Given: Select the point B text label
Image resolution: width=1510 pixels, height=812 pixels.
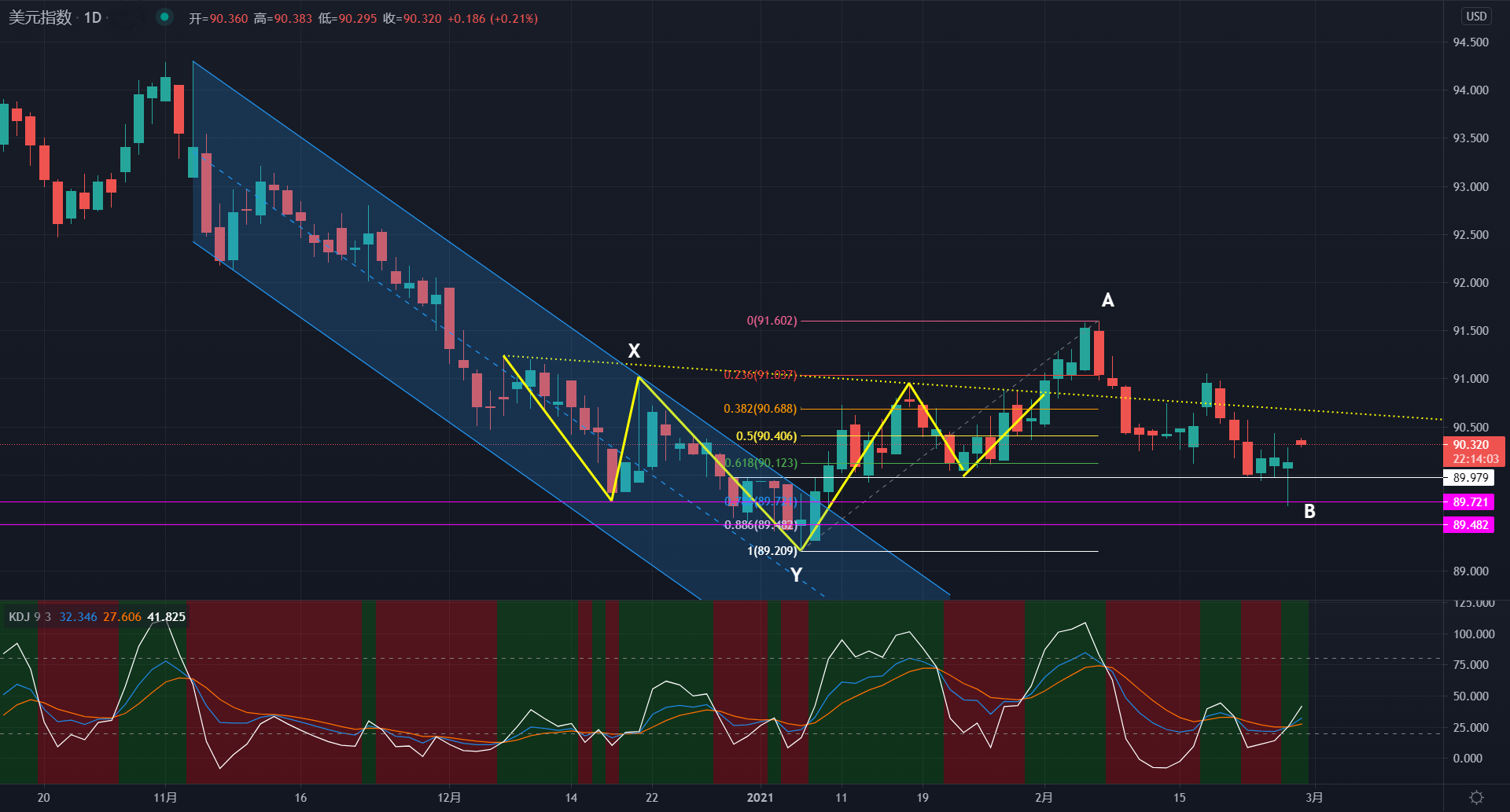Looking at the screenshot, I should (1309, 511).
